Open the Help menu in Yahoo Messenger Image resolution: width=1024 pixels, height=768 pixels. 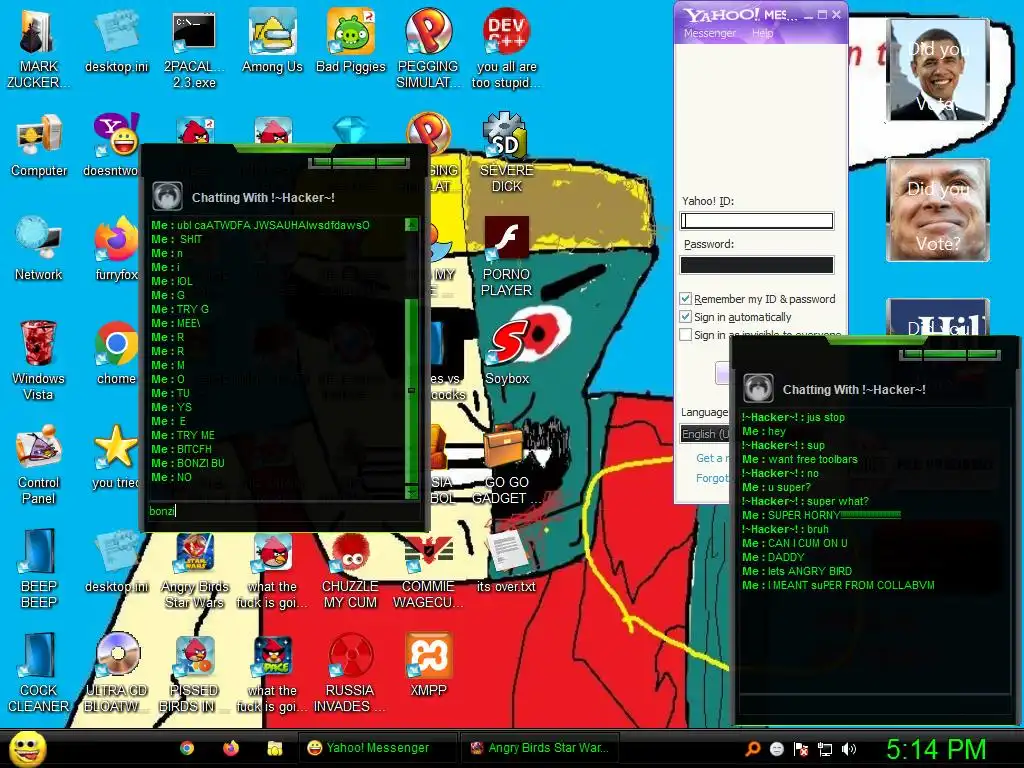(762, 33)
